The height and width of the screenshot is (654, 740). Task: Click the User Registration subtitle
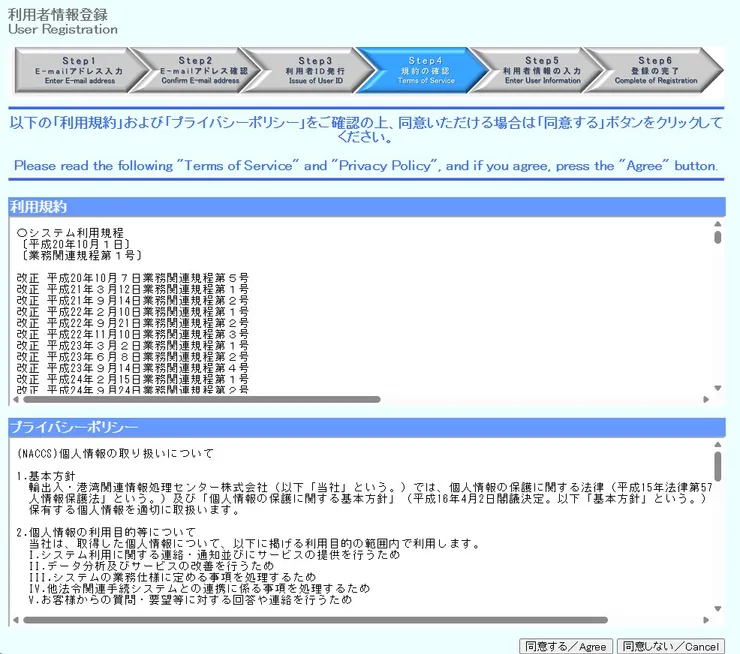pyautogui.click(x=63, y=29)
